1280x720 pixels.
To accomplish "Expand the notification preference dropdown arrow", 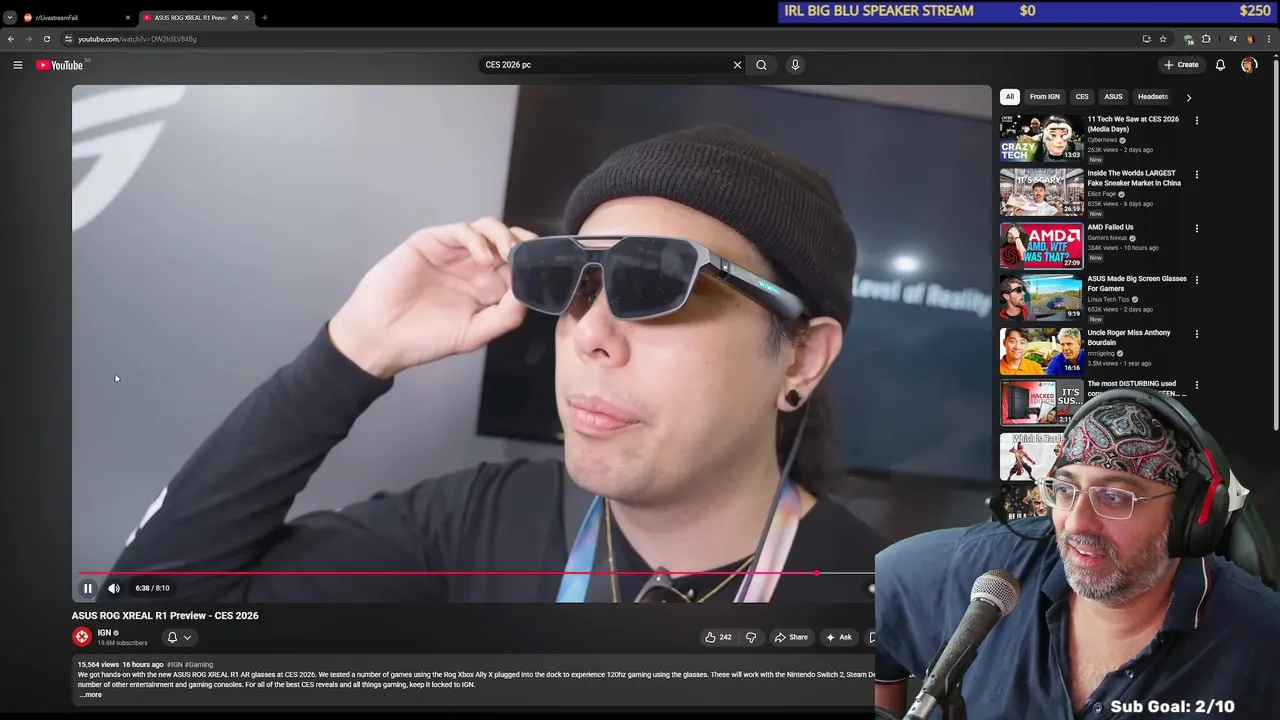I will tap(187, 637).
